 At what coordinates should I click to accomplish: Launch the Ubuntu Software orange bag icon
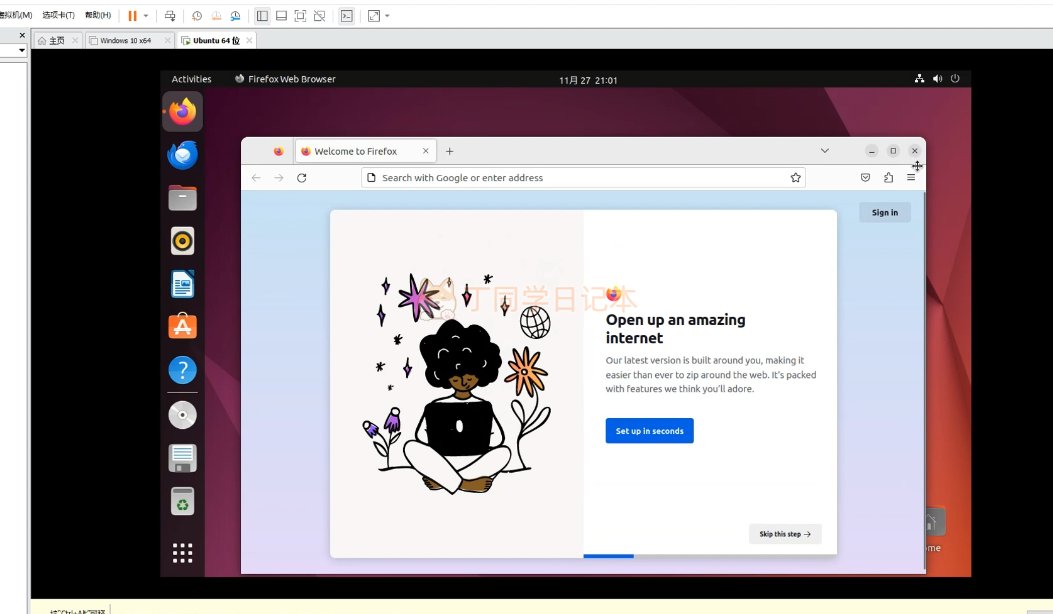tap(183, 327)
